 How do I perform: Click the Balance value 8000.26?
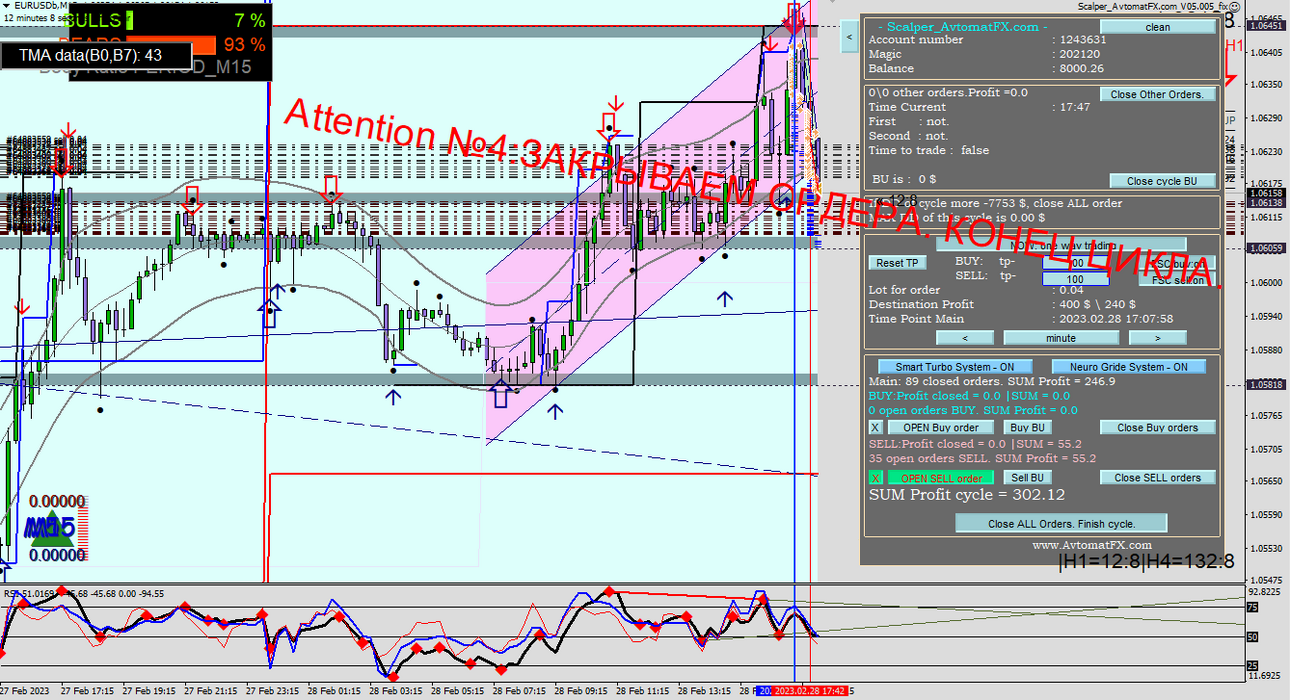(1081, 68)
